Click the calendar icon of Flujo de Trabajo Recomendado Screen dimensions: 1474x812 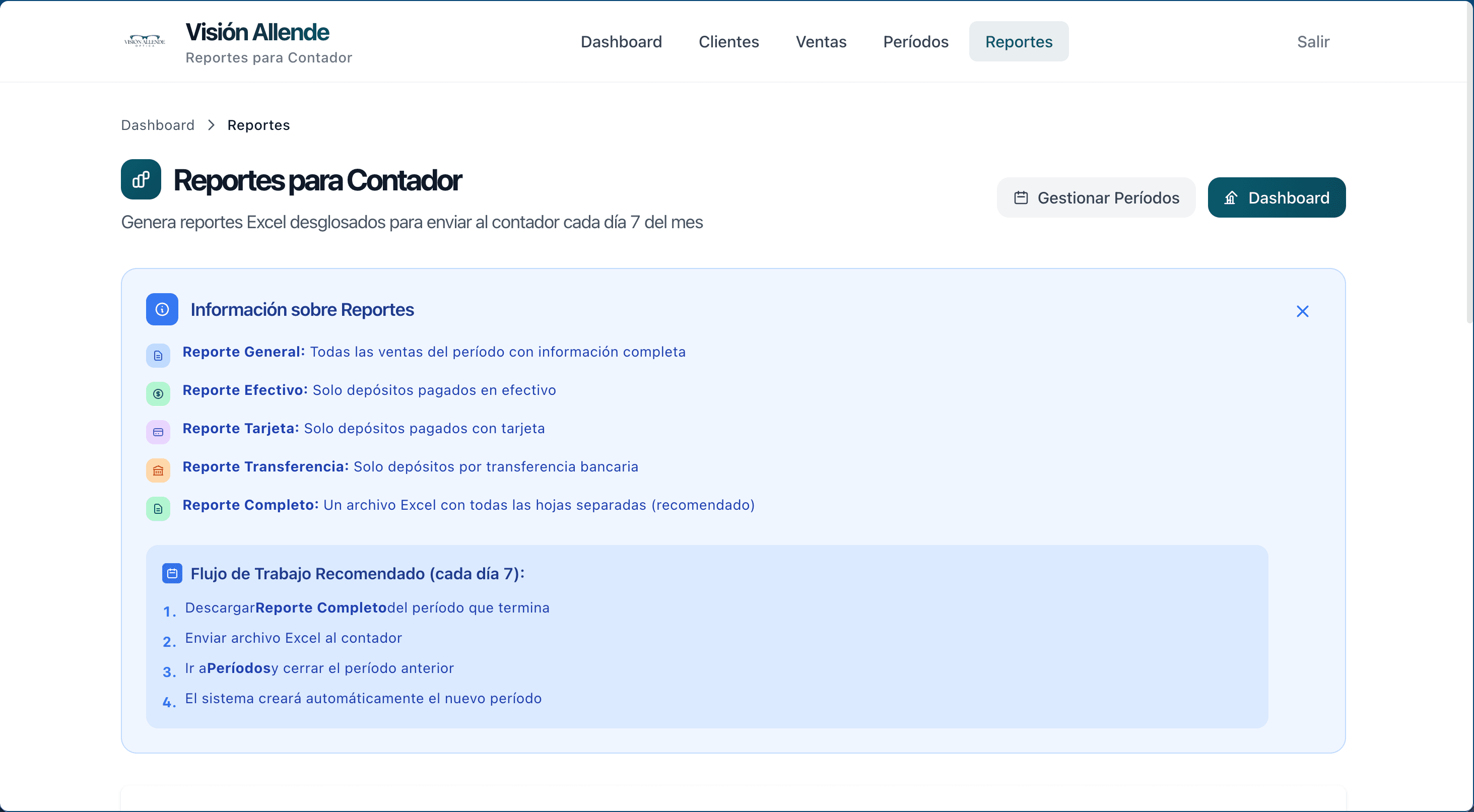point(172,573)
